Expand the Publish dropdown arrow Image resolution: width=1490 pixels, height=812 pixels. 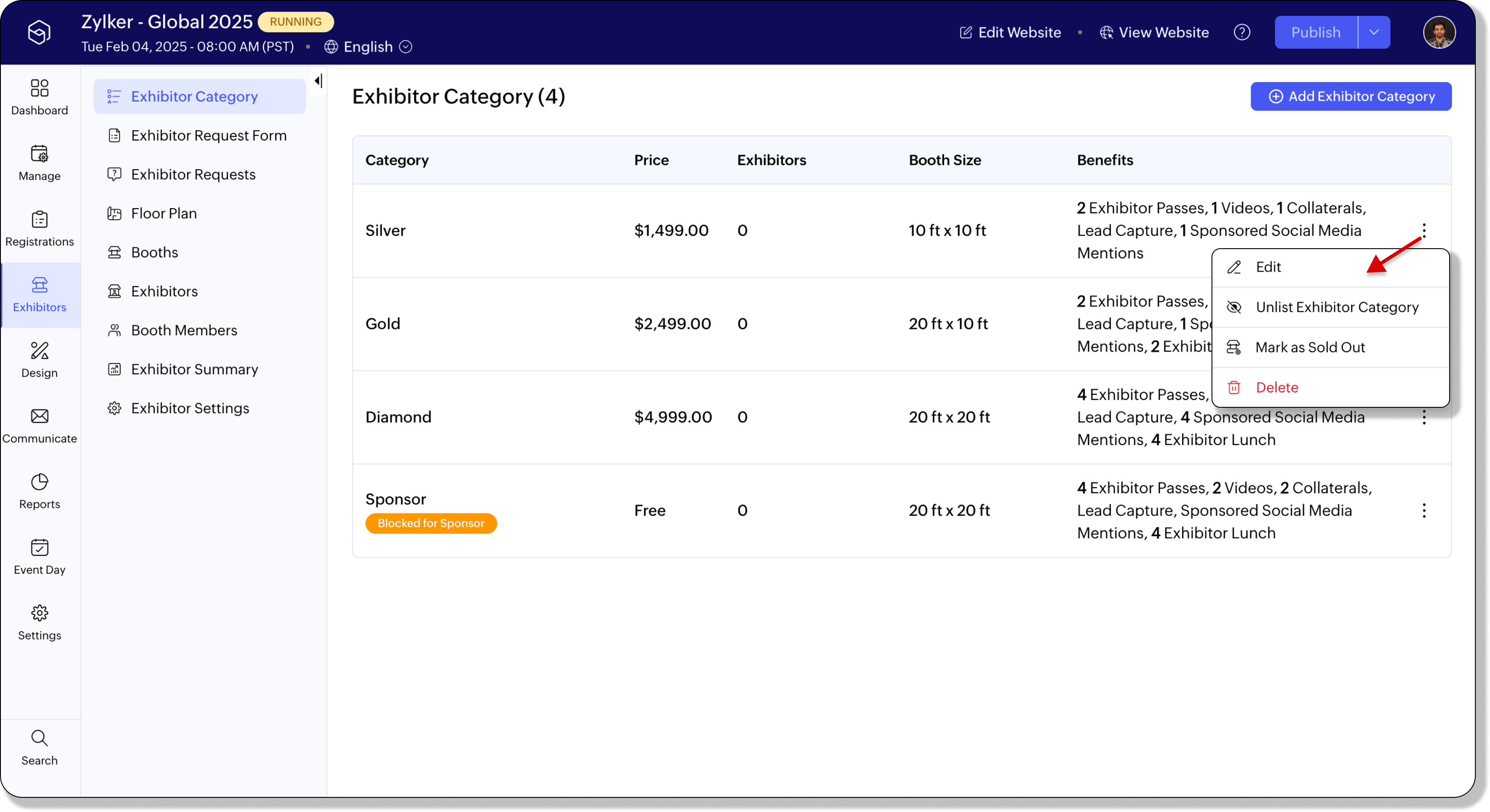[x=1374, y=32]
